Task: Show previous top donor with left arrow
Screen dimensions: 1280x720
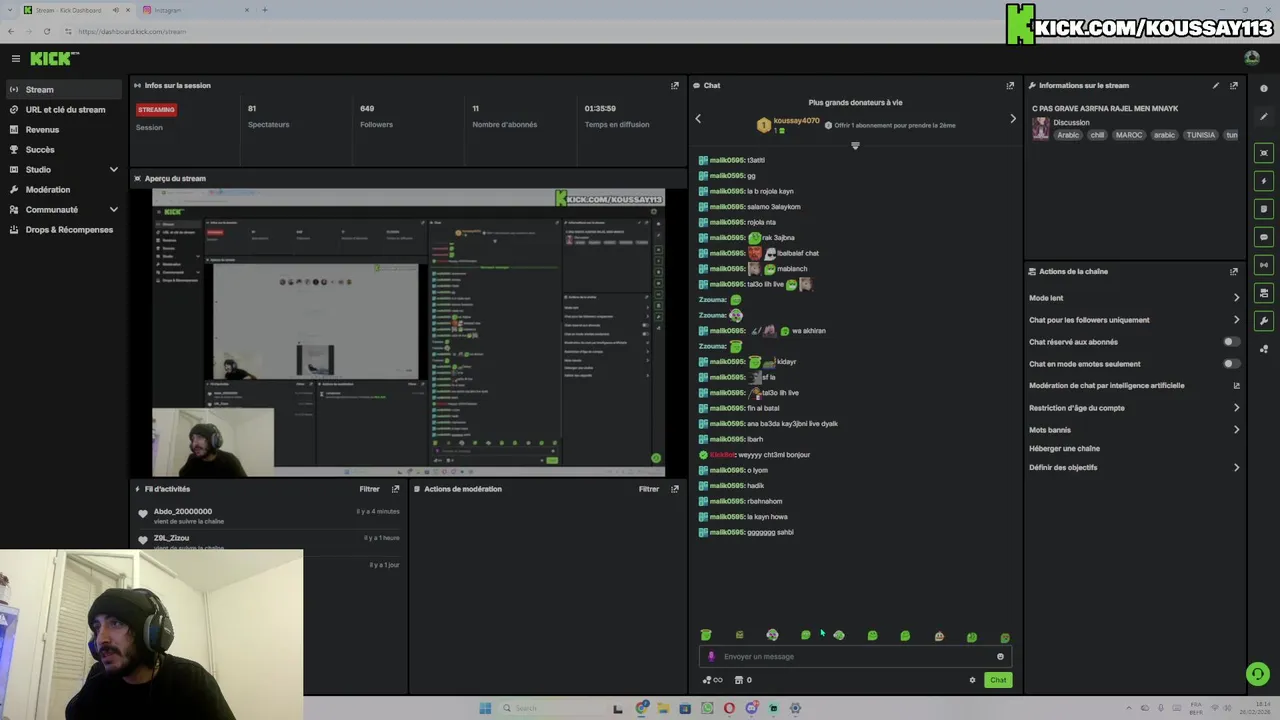Action: [x=698, y=119]
